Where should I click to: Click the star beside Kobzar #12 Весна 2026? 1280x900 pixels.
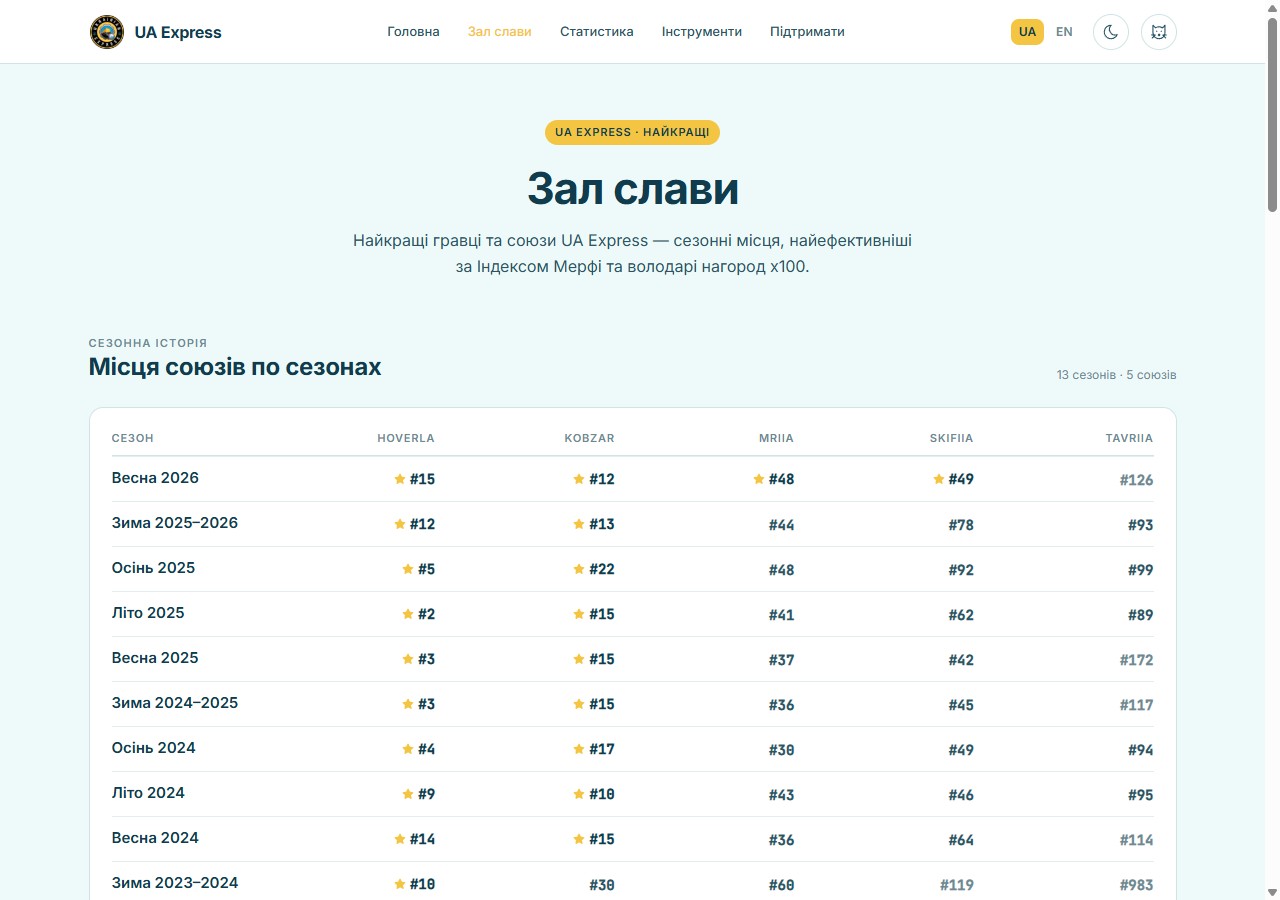579,479
